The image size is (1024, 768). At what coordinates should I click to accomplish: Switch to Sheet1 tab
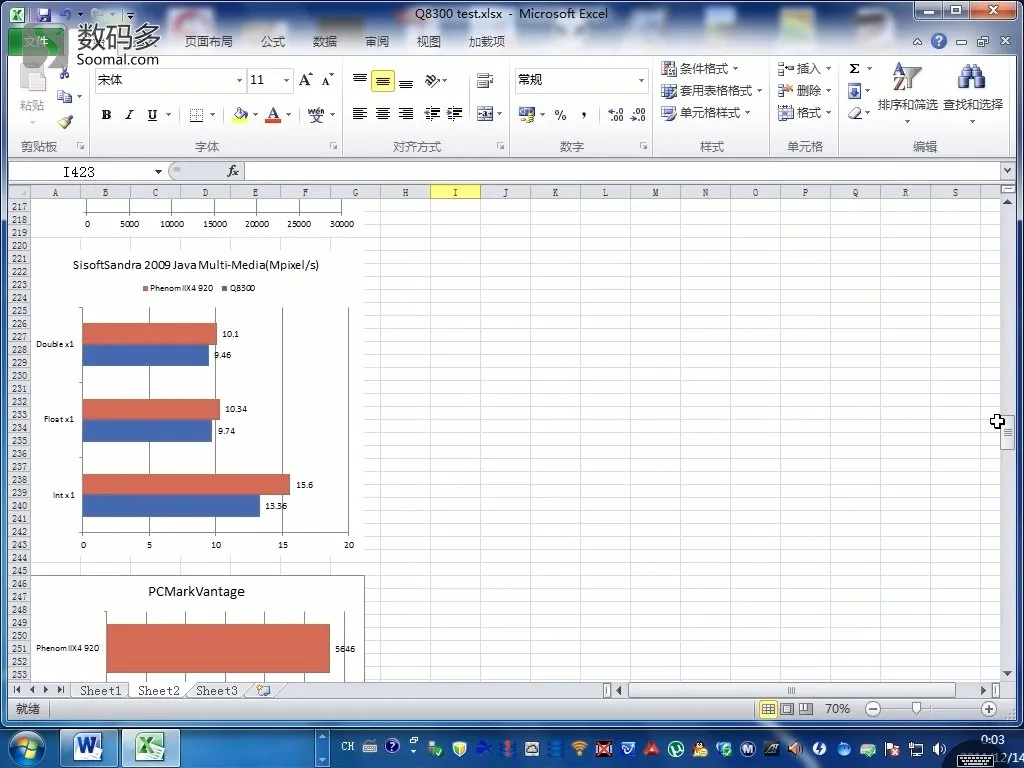click(100, 690)
